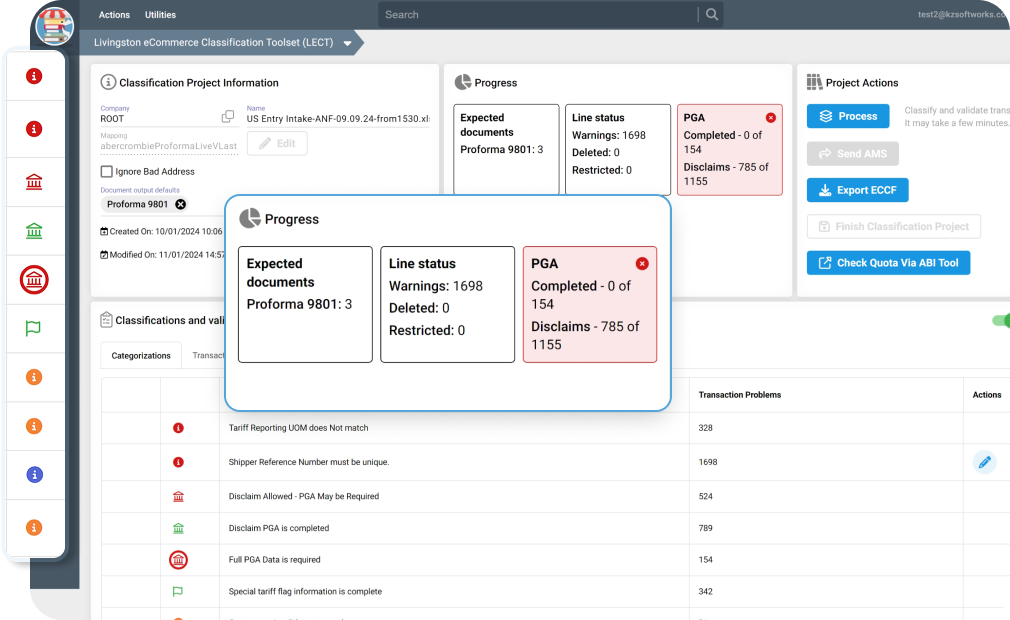Click calendar icon beside Modified On date
1010x620 pixels.
coord(104,254)
